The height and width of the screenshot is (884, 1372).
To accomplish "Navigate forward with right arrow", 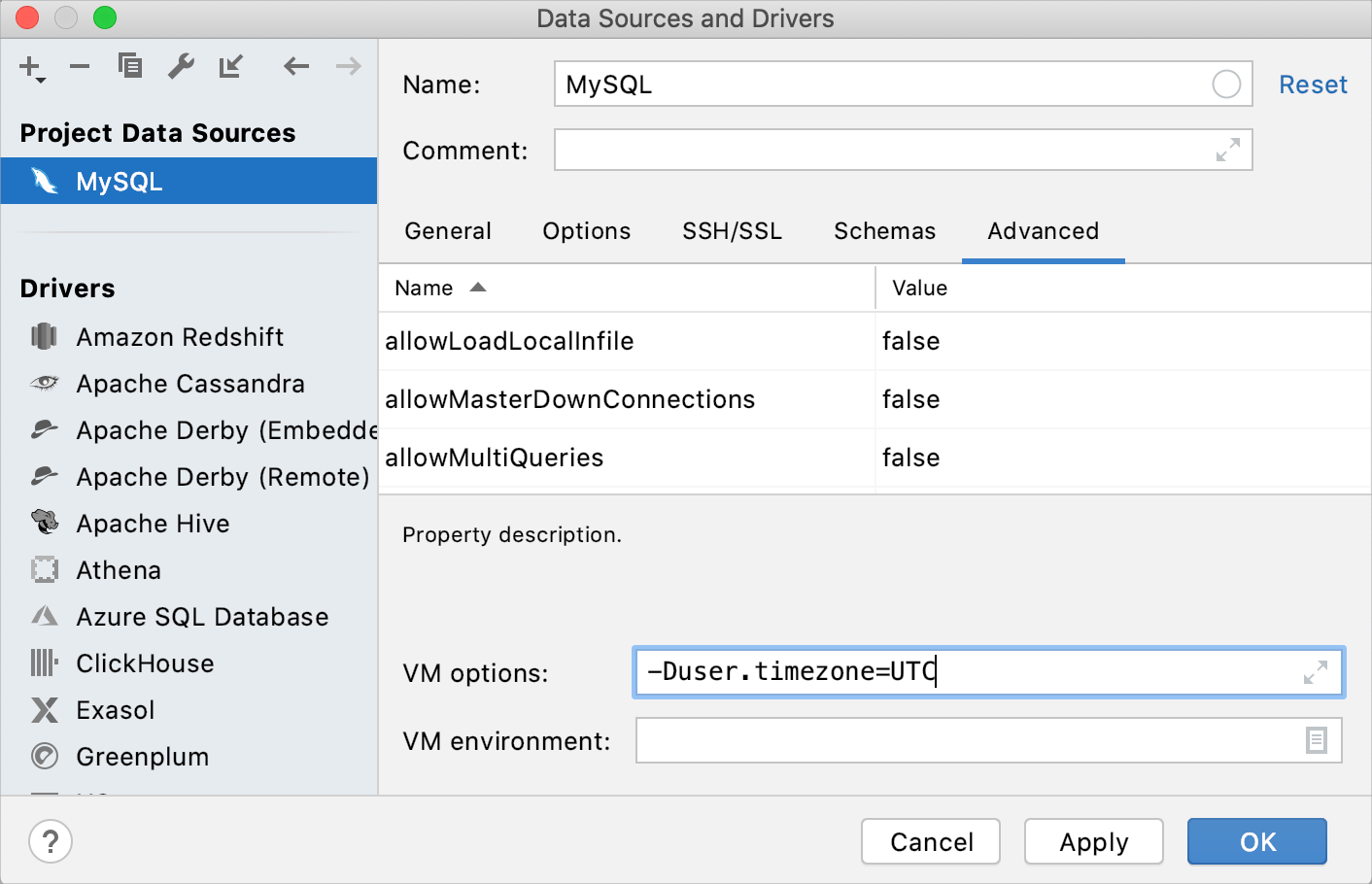I will (348, 66).
